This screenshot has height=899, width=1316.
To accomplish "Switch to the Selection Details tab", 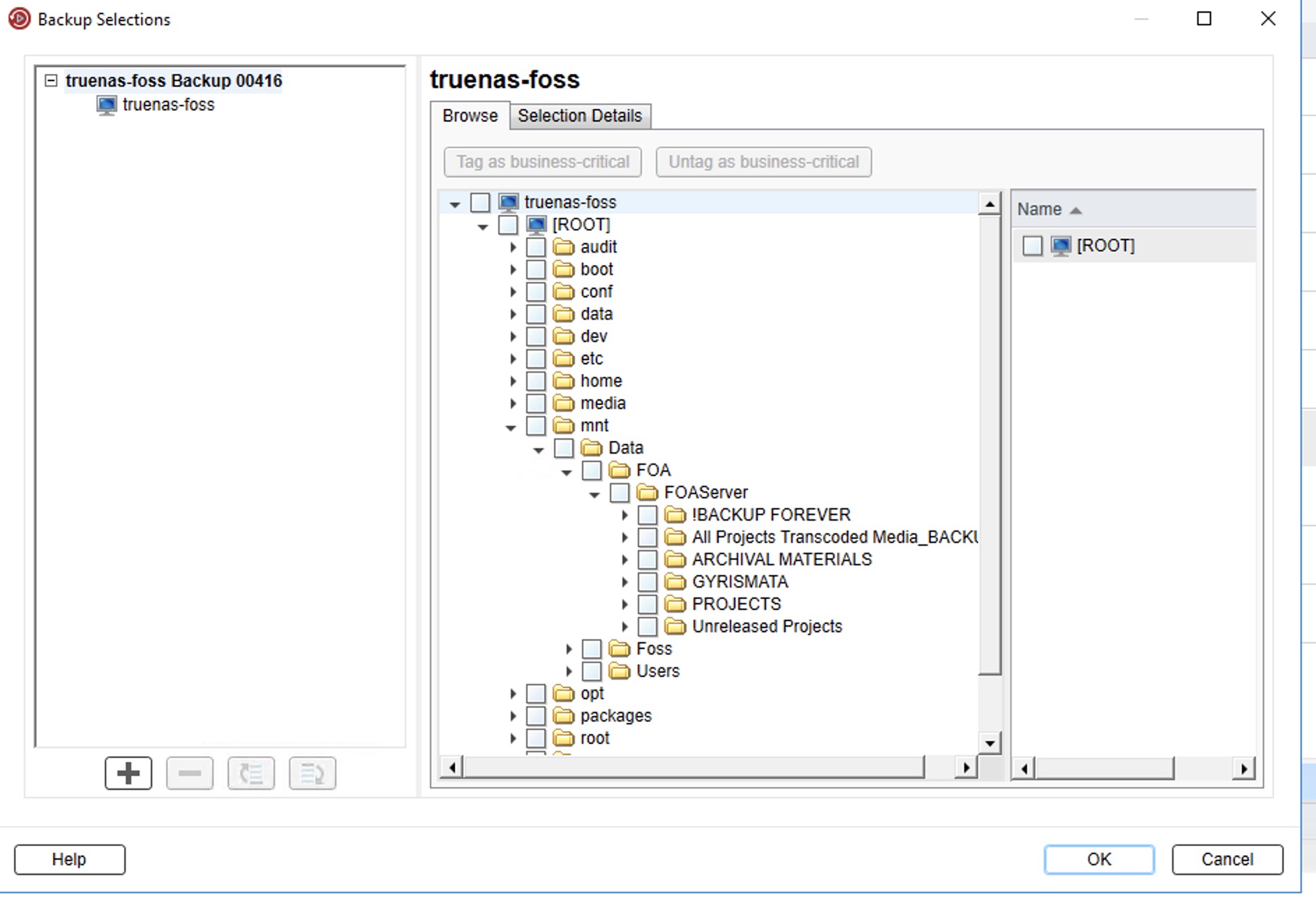I will coord(579,116).
